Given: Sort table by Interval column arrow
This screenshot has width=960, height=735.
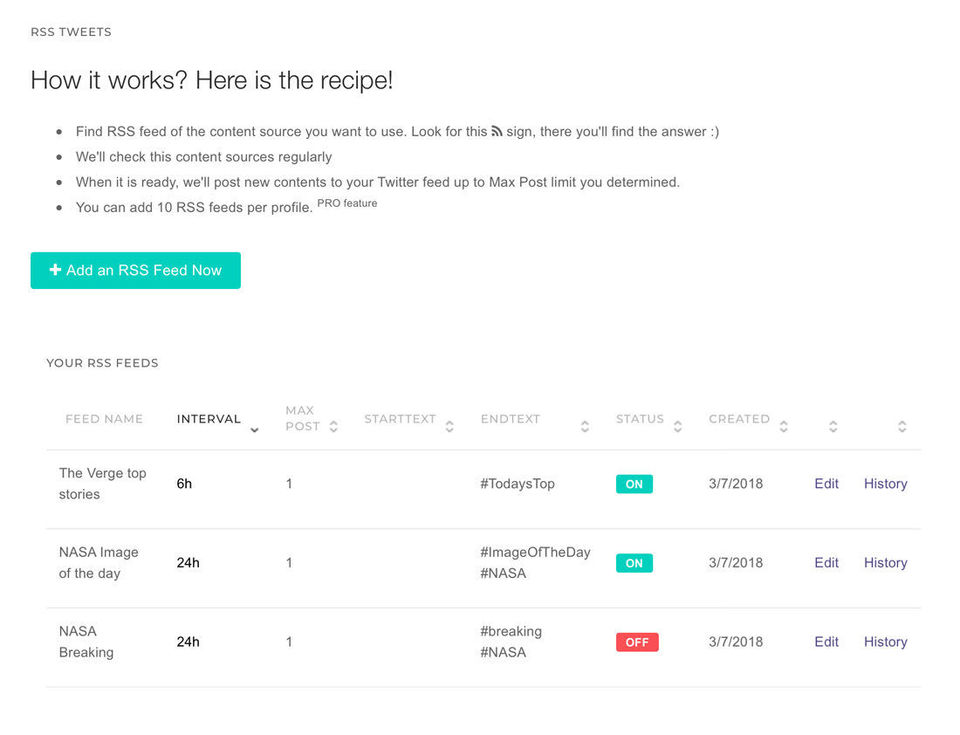Looking at the screenshot, I should coord(254,430).
